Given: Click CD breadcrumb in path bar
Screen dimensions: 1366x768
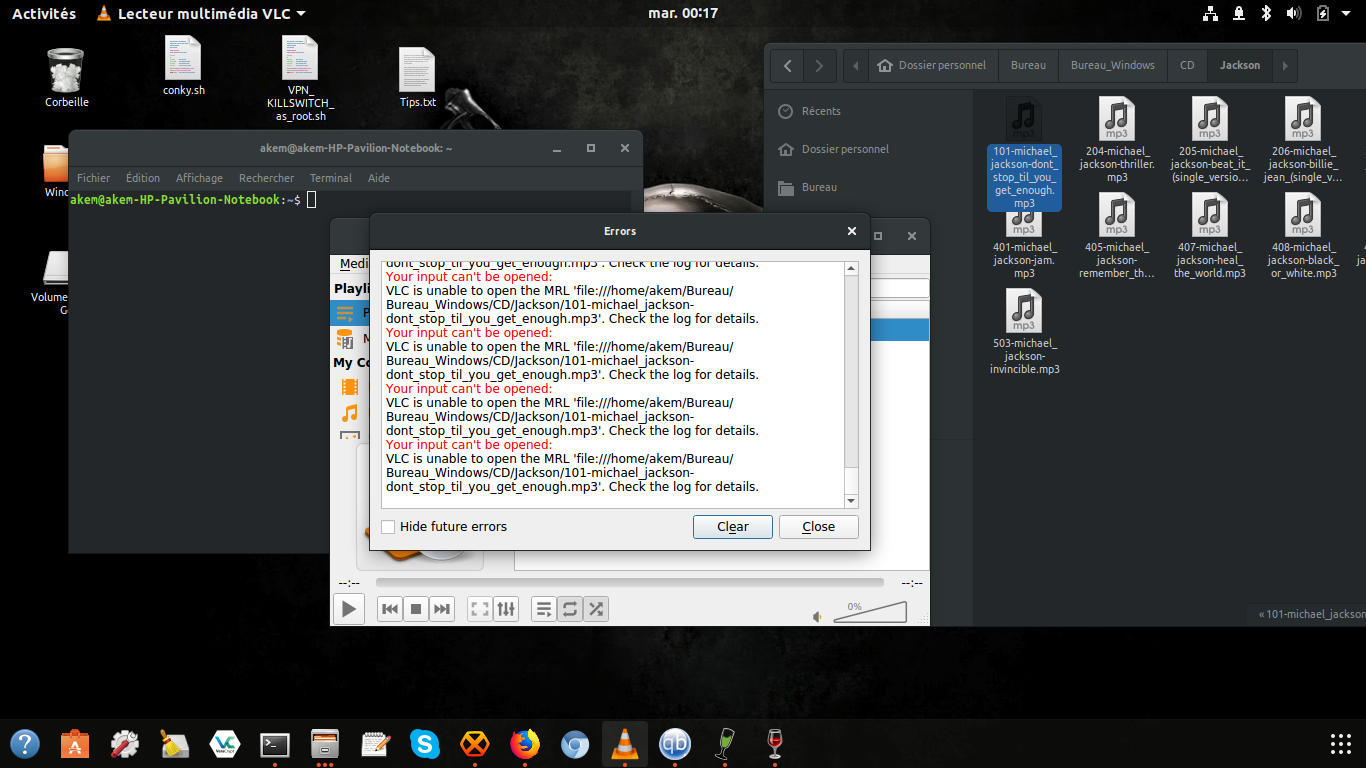Looking at the screenshot, I should pyautogui.click(x=1187, y=65).
